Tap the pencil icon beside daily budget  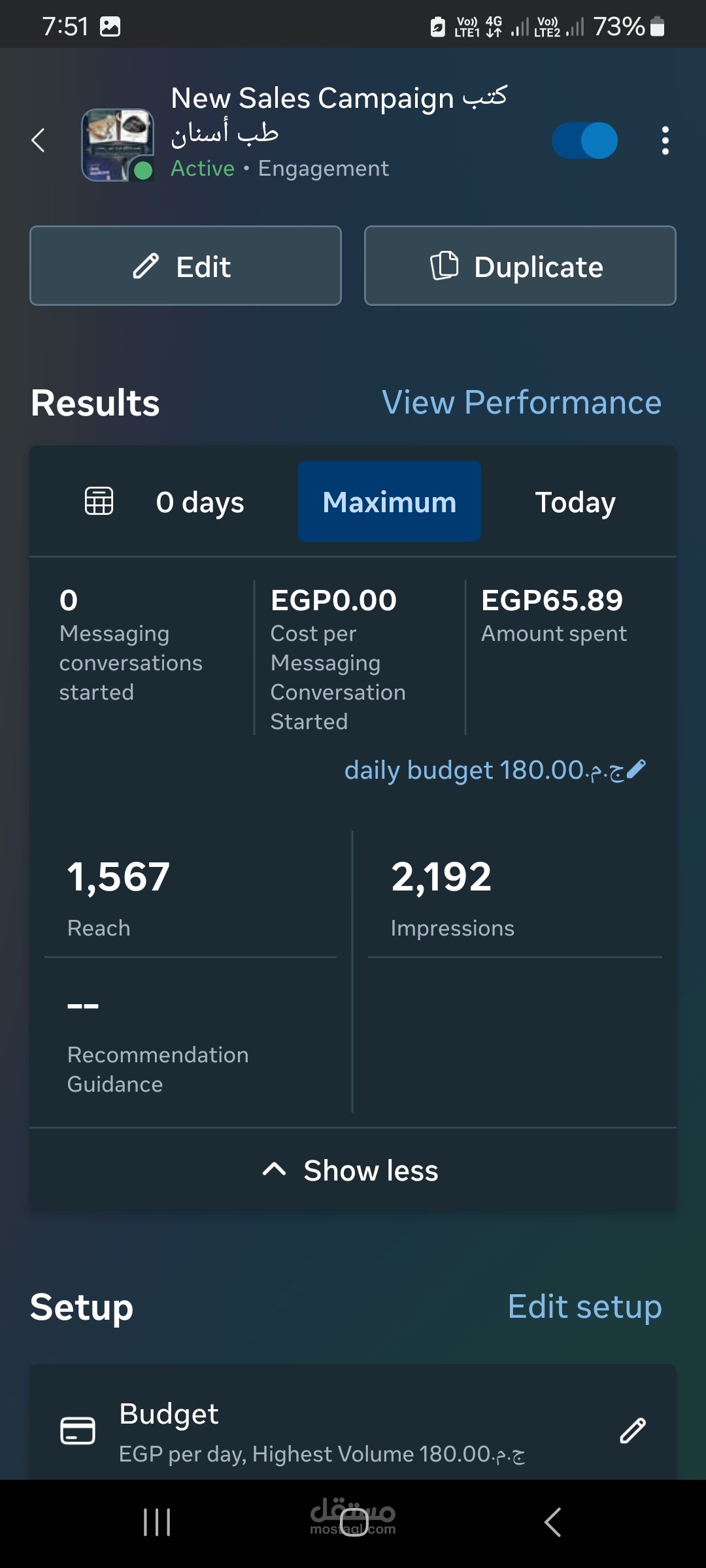click(636, 770)
